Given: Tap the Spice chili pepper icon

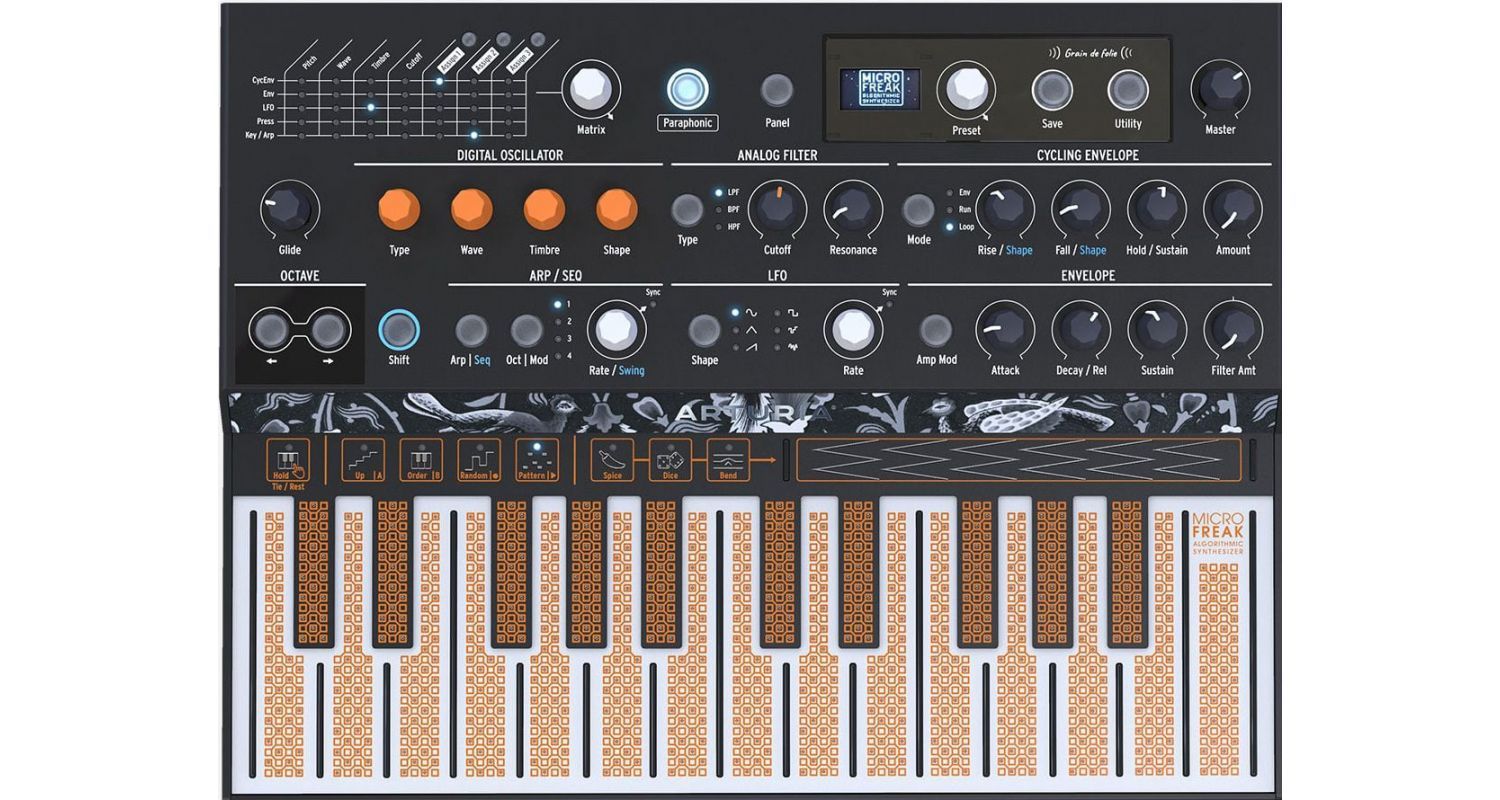Looking at the screenshot, I should [x=612, y=461].
